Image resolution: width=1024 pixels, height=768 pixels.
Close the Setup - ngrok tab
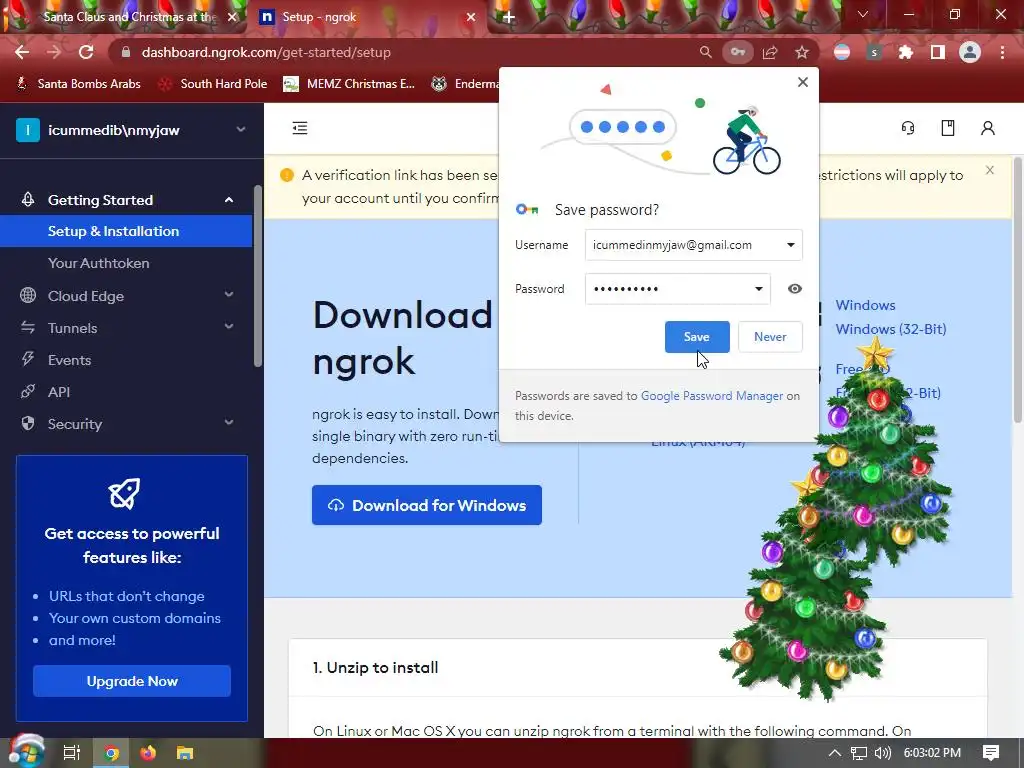471,18
